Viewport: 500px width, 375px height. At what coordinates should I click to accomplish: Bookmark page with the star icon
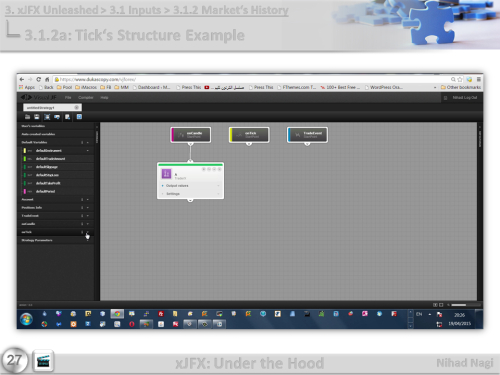pos(460,79)
